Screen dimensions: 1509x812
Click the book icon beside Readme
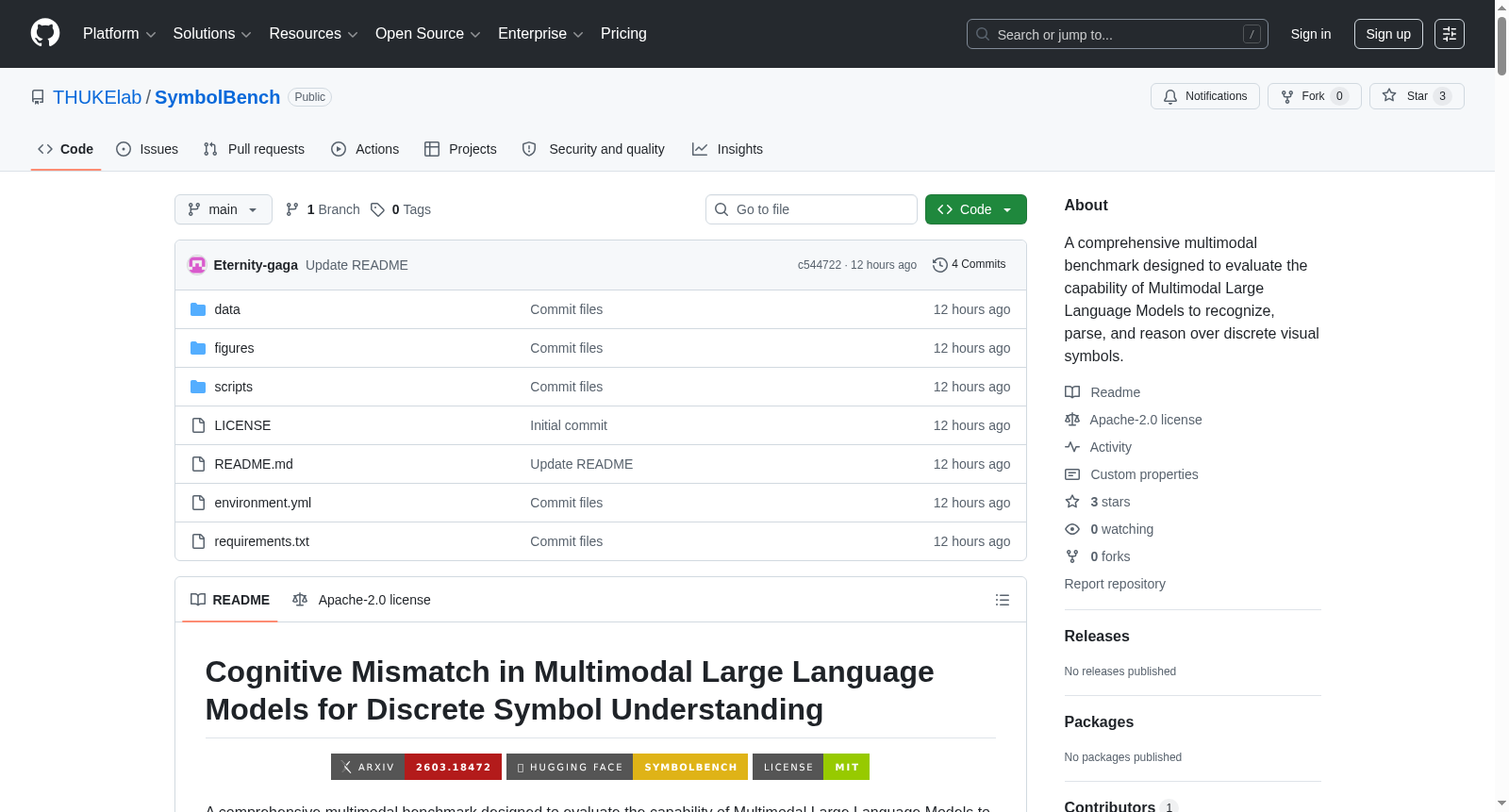1072,392
